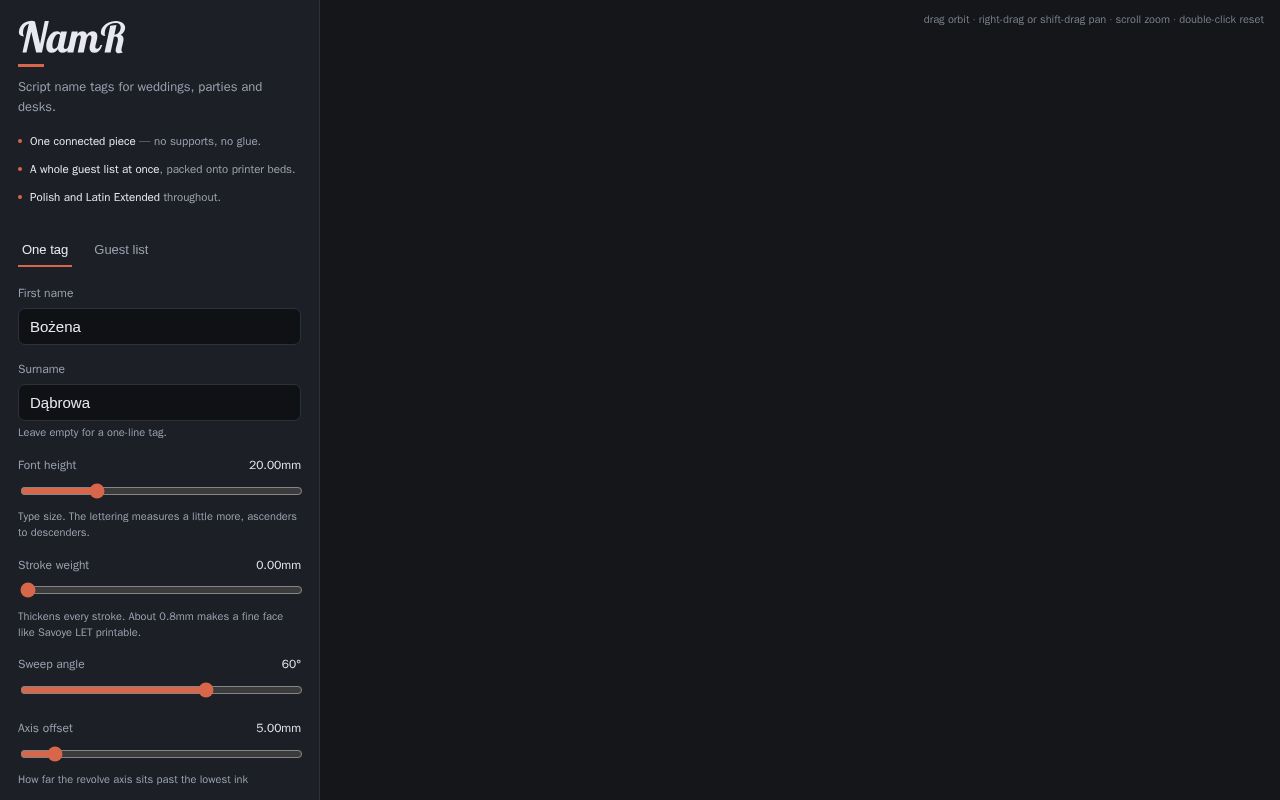Click the First name label
Screen dimensions: 1280x800
point(46,293)
